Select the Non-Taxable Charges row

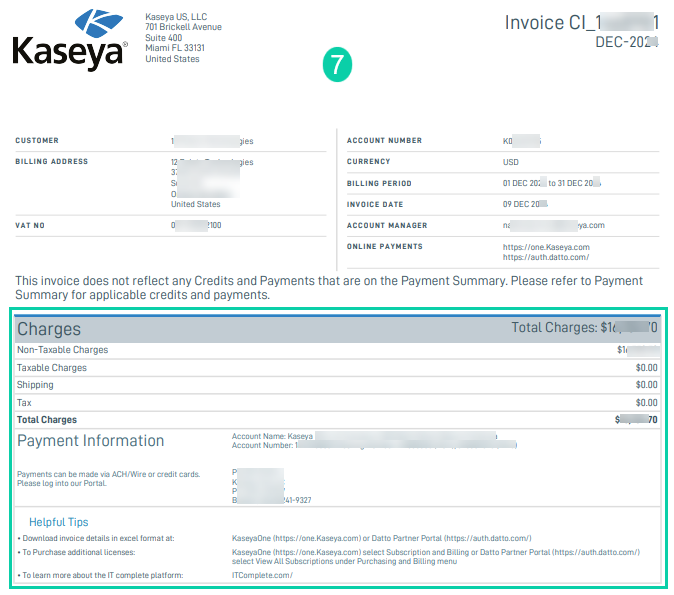62,350
